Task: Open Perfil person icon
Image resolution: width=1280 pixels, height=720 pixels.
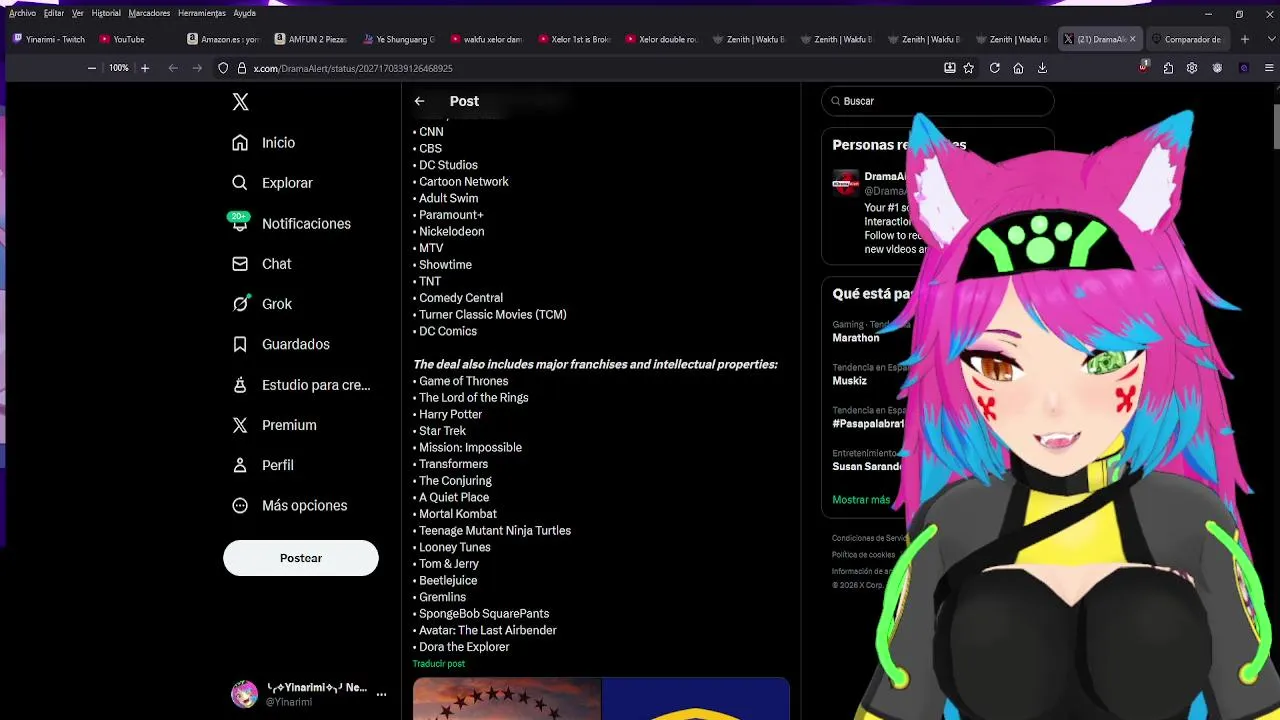Action: point(240,465)
